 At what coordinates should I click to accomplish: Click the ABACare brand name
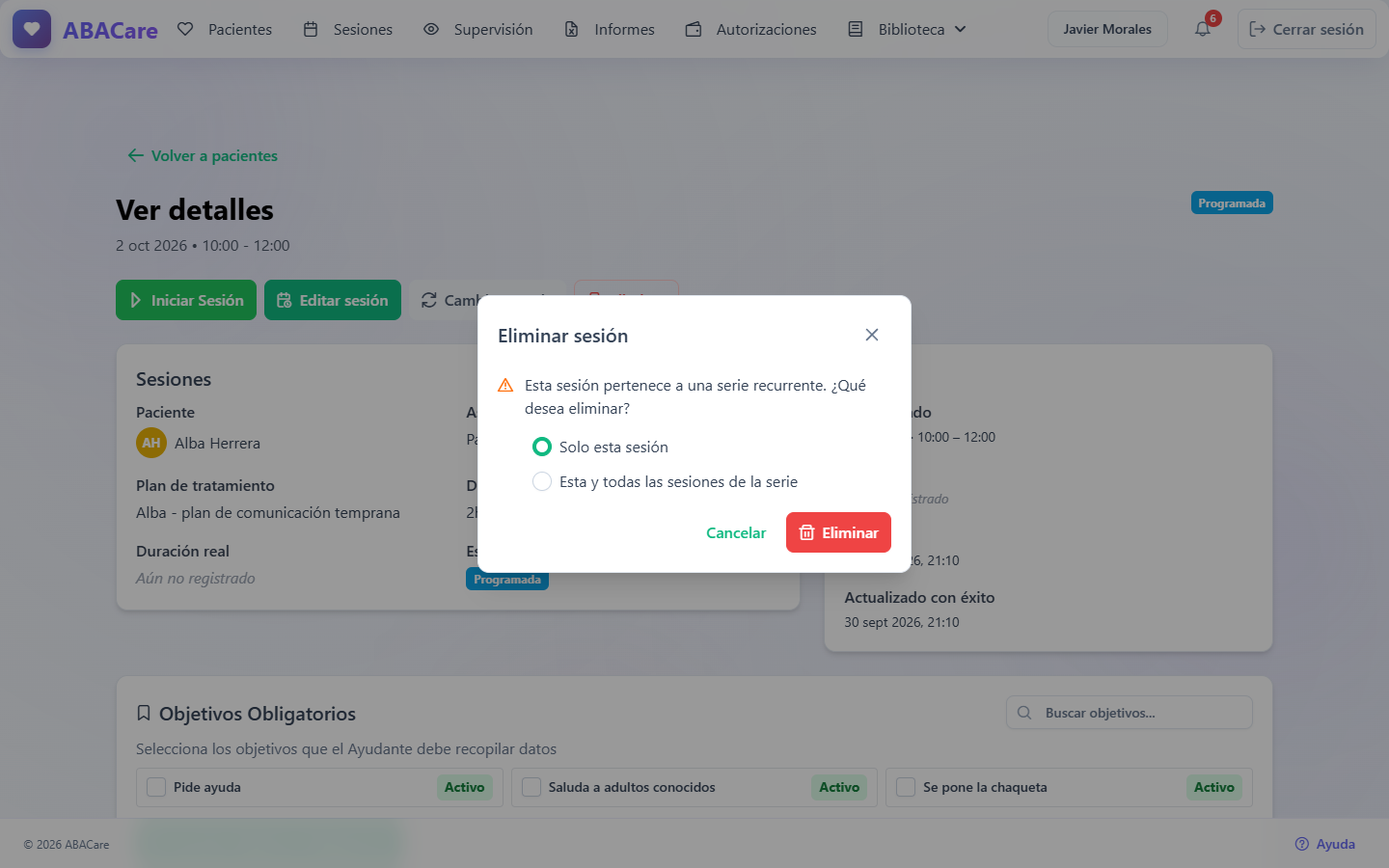pyautogui.click(x=110, y=30)
